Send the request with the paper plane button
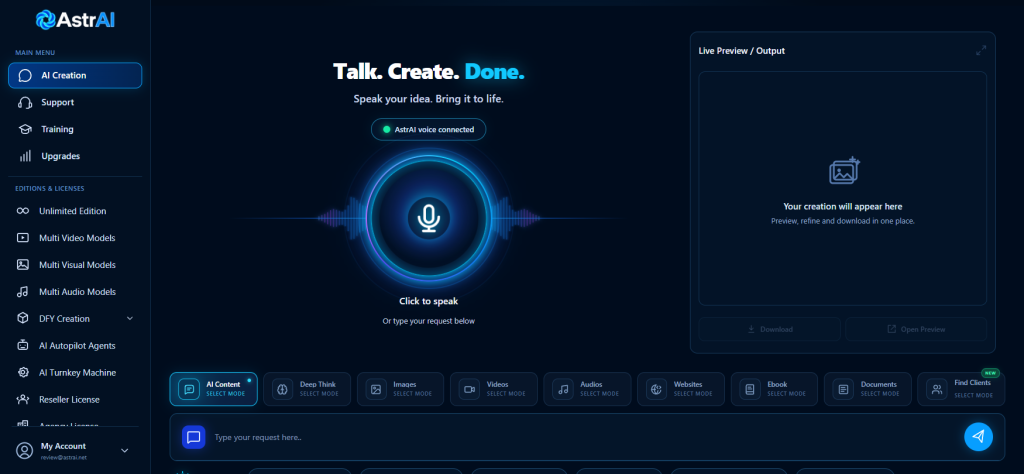1024x474 pixels. point(978,437)
